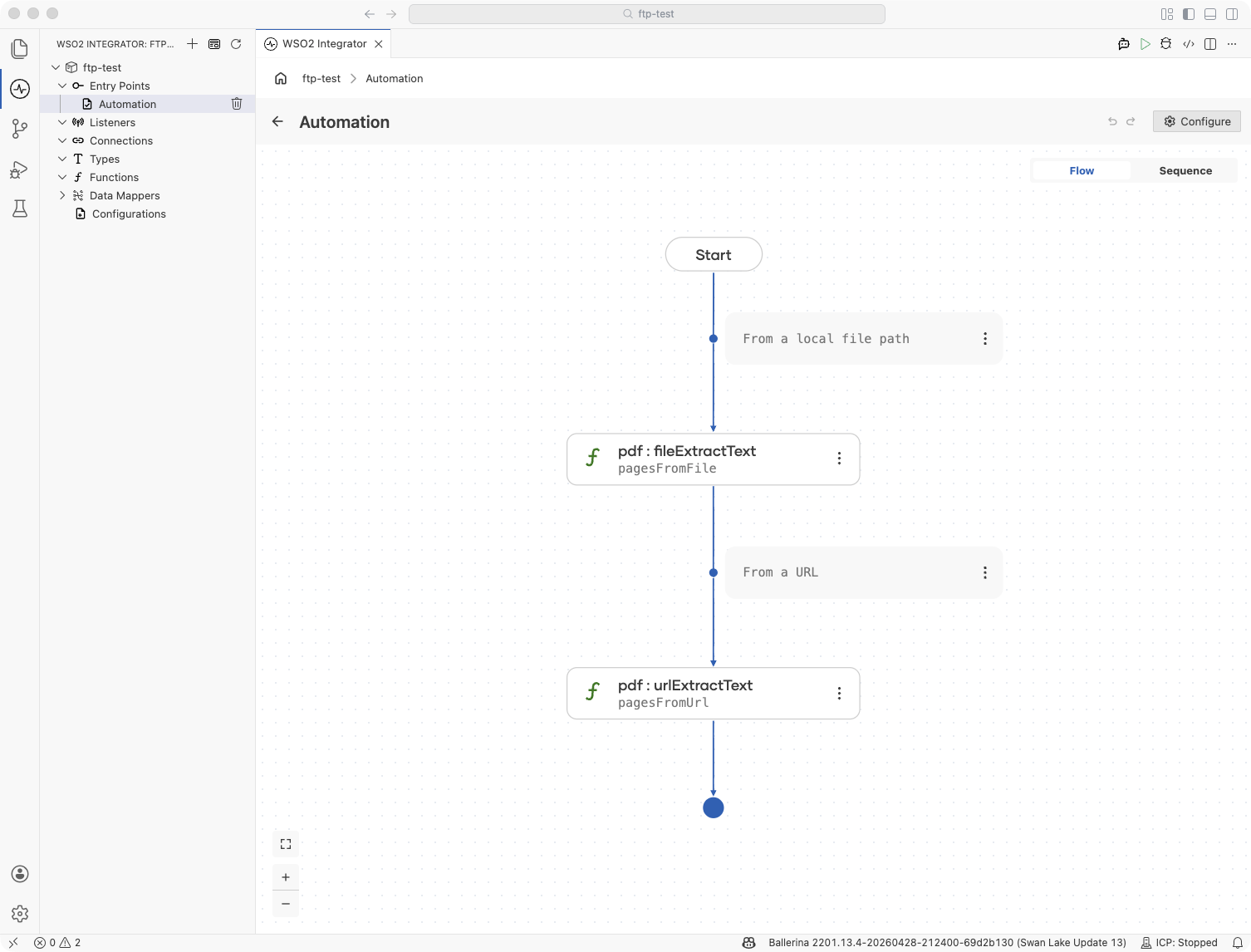Click the 'From a local file path' comment
This screenshot has height=952, width=1251.
coord(864,339)
